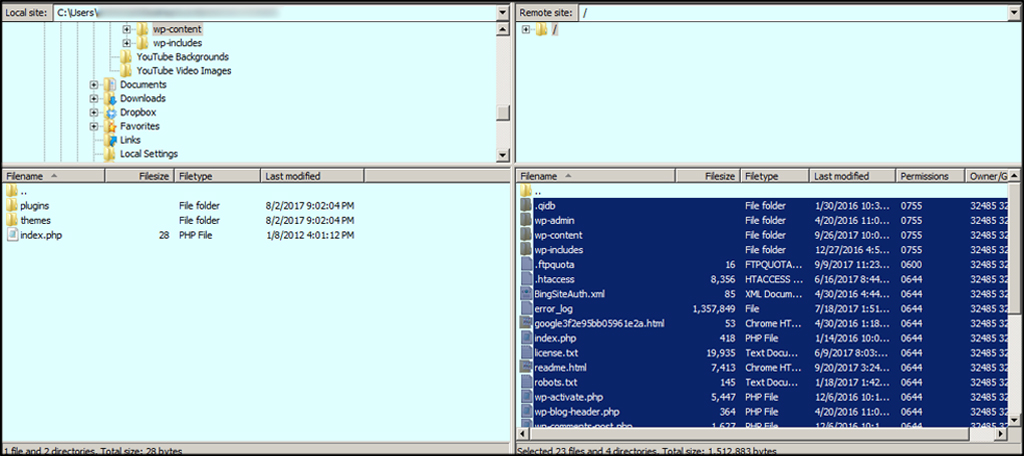Select the BingSiteAuth.xml file icon
The width and height of the screenshot is (1024, 456).
coord(526,294)
